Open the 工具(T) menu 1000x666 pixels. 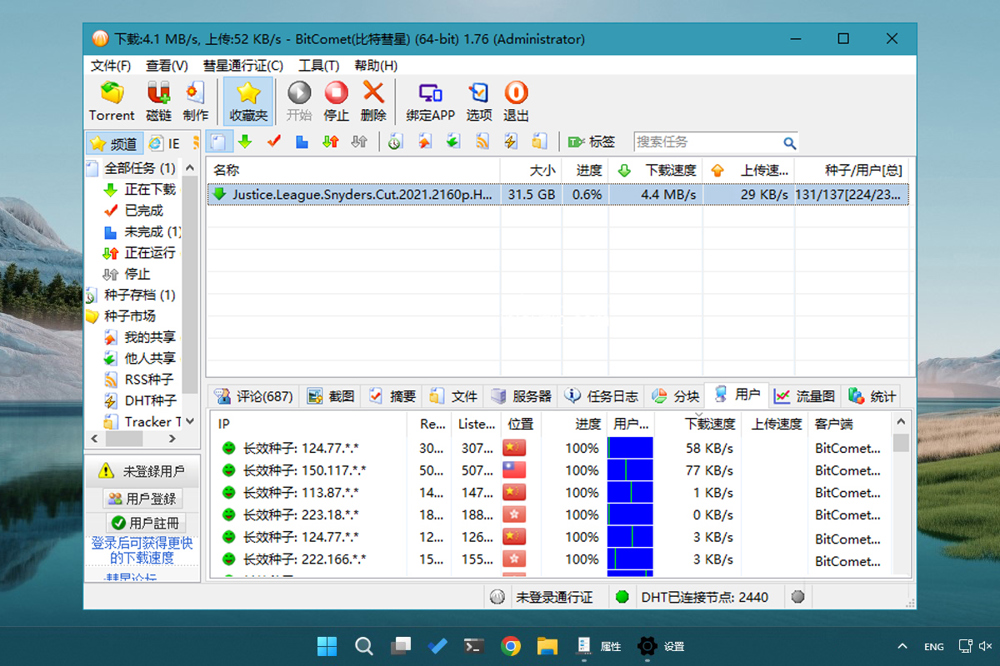tap(318, 66)
